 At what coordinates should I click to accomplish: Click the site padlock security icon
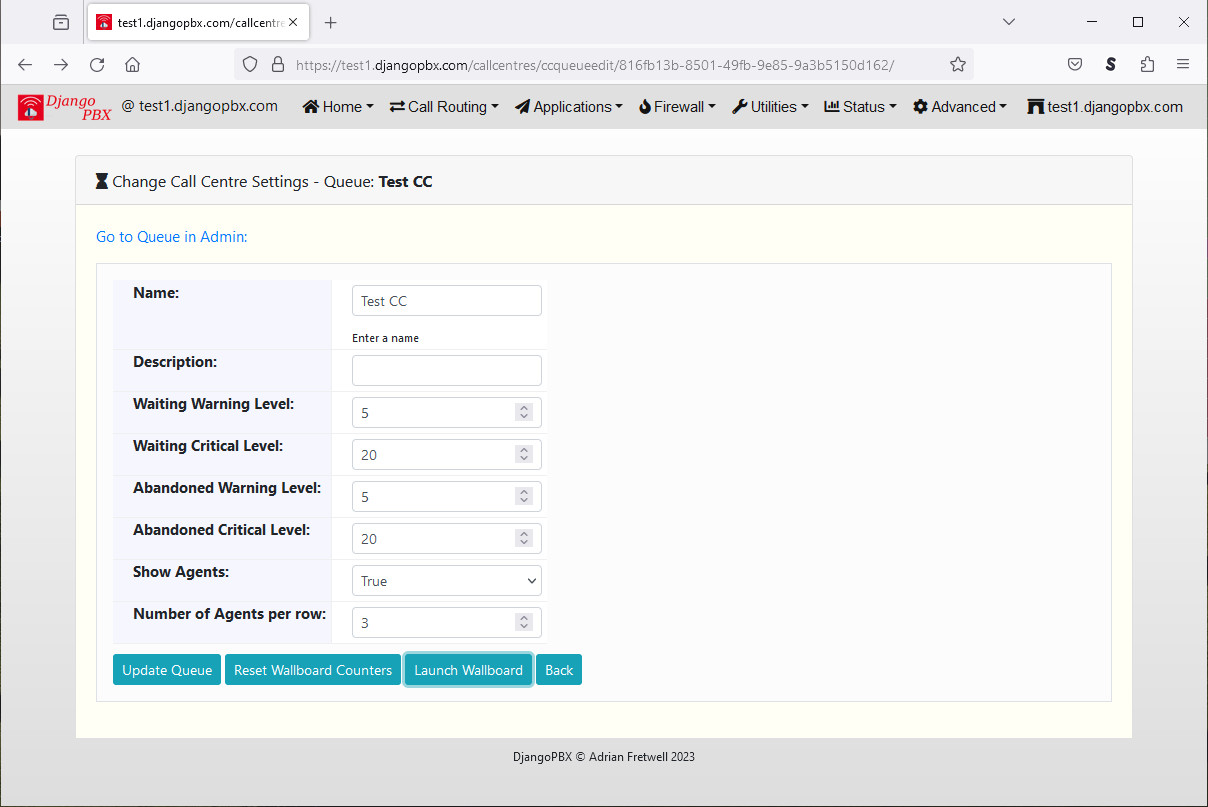click(x=278, y=64)
